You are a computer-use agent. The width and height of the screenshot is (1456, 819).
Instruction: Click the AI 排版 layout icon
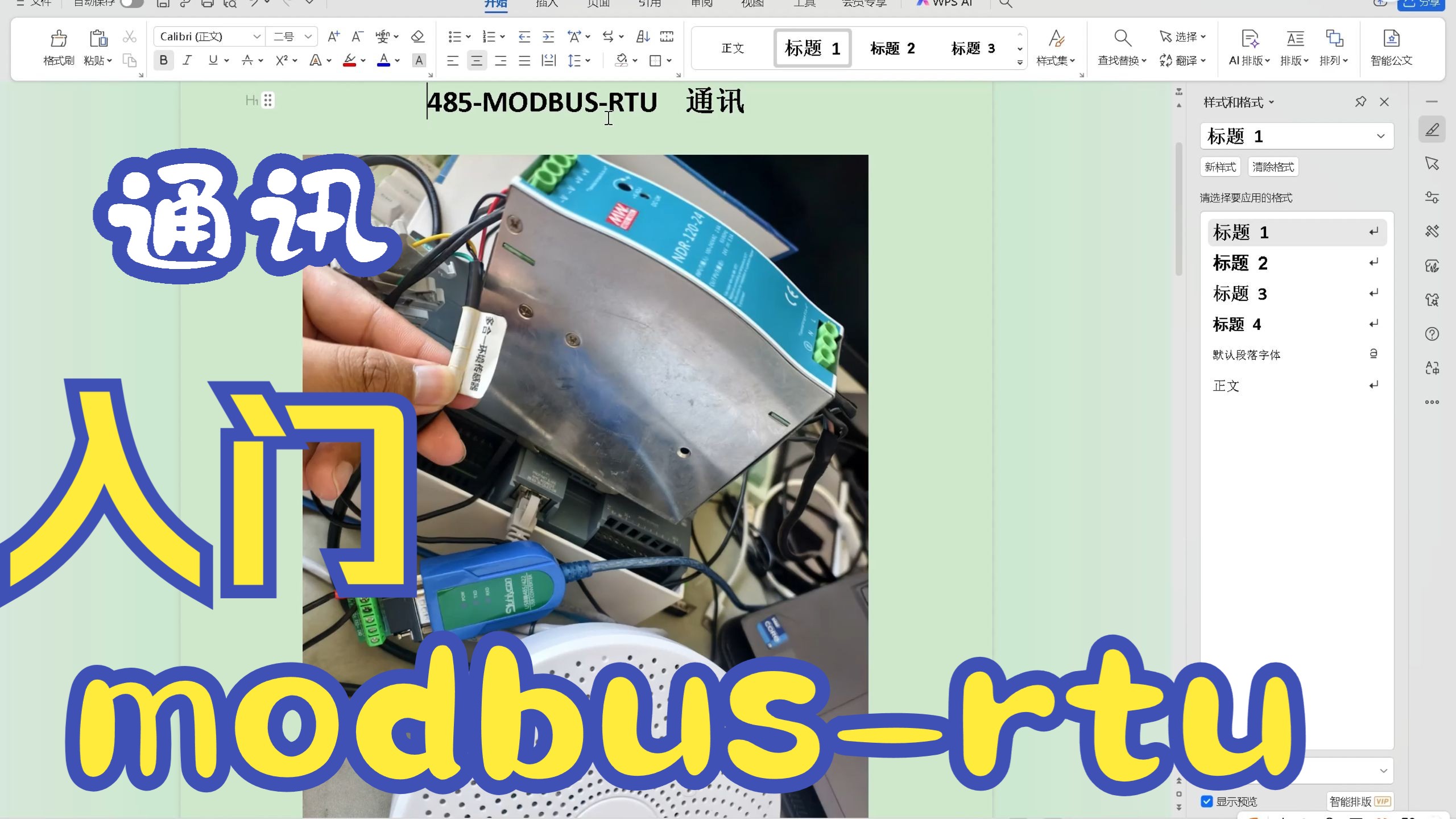tap(1250, 39)
